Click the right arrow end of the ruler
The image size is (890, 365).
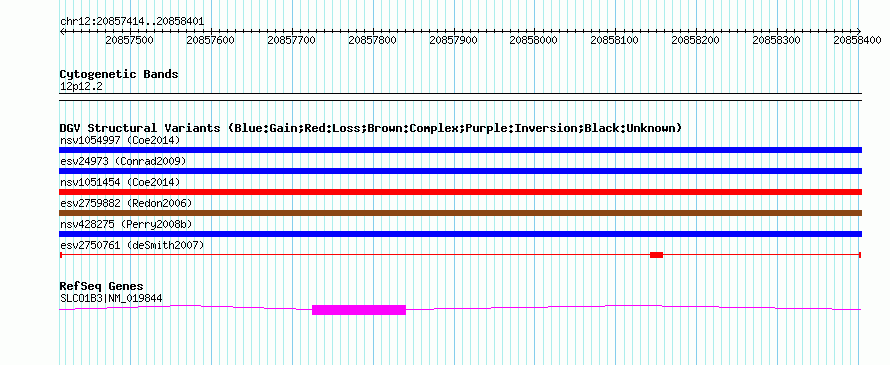click(x=859, y=31)
